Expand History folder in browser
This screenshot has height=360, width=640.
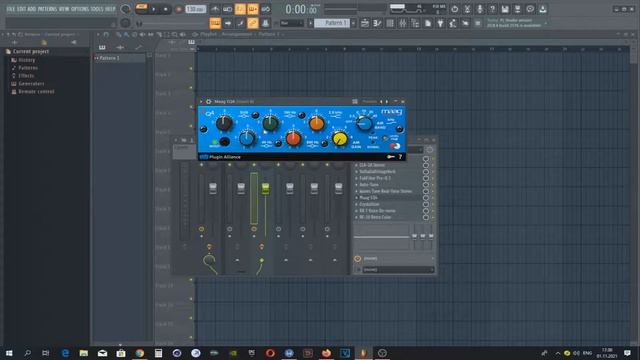pos(27,60)
